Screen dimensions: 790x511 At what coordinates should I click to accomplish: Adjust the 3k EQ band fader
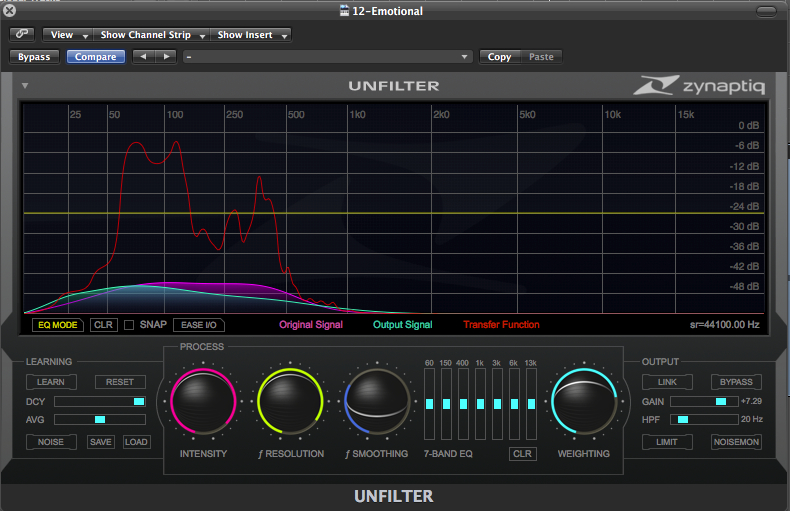pos(497,404)
